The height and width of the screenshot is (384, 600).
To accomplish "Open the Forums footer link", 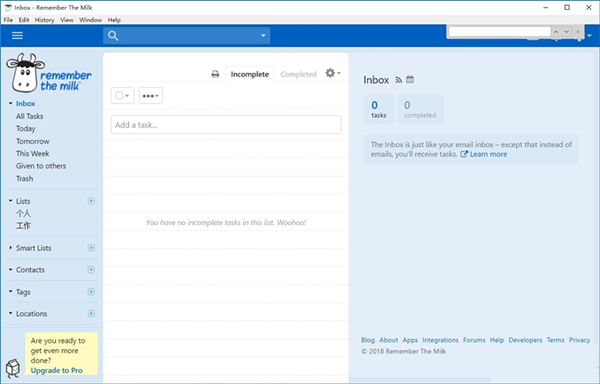I will tap(474, 340).
